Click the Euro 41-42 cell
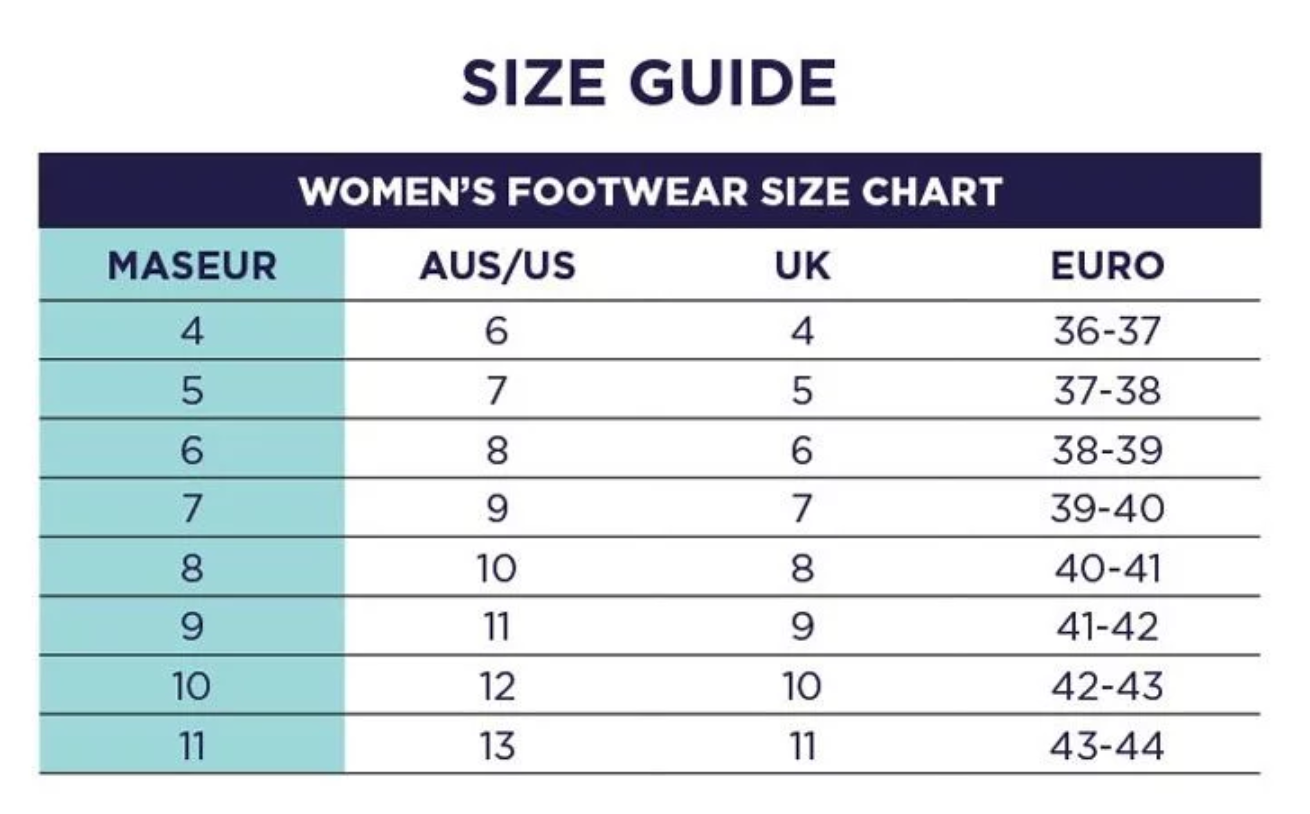The width and height of the screenshot is (1310, 814). 1107,628
